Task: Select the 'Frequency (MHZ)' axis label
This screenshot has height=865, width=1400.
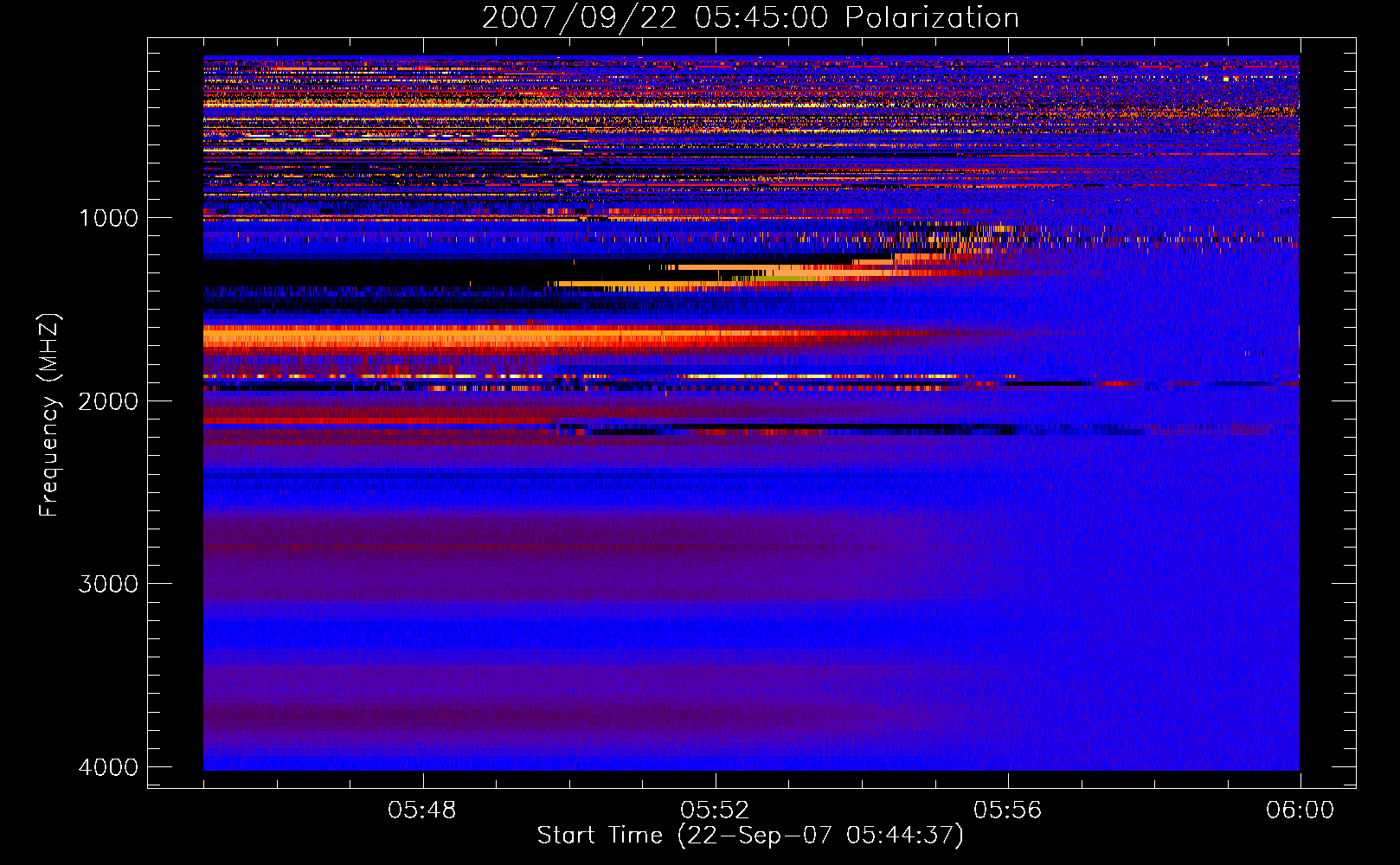Action: pyautogui.click(x=49, y=415)
